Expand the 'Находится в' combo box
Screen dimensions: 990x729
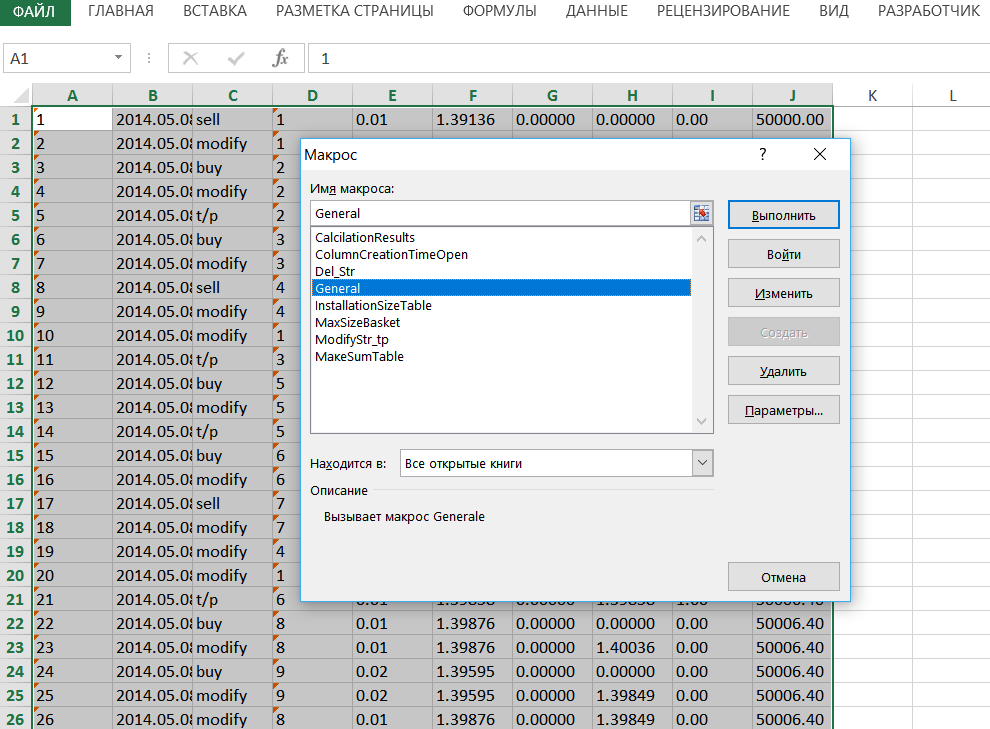[x=702, y=463]
